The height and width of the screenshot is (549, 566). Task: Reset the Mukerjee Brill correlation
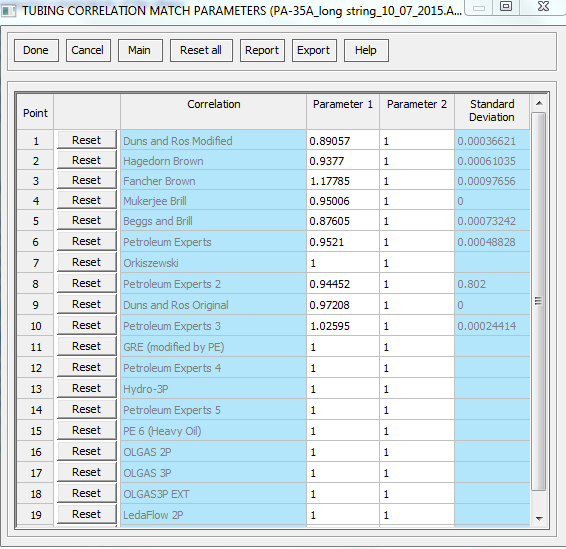(87, 200)
